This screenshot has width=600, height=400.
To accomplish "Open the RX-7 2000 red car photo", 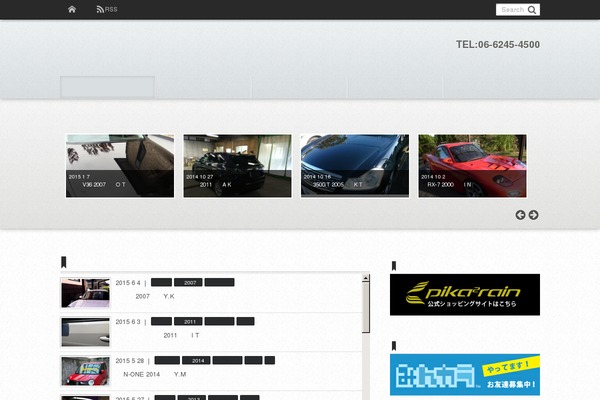I will click(x=472, y=166).
